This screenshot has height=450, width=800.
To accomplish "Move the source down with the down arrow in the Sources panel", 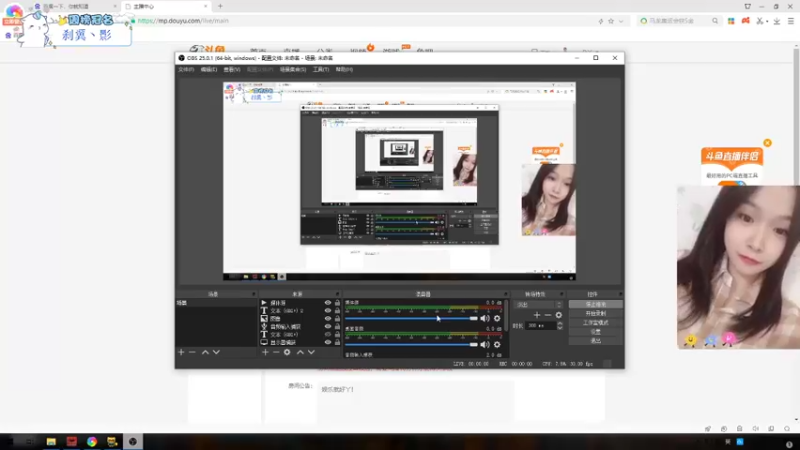I will point(311,352).
